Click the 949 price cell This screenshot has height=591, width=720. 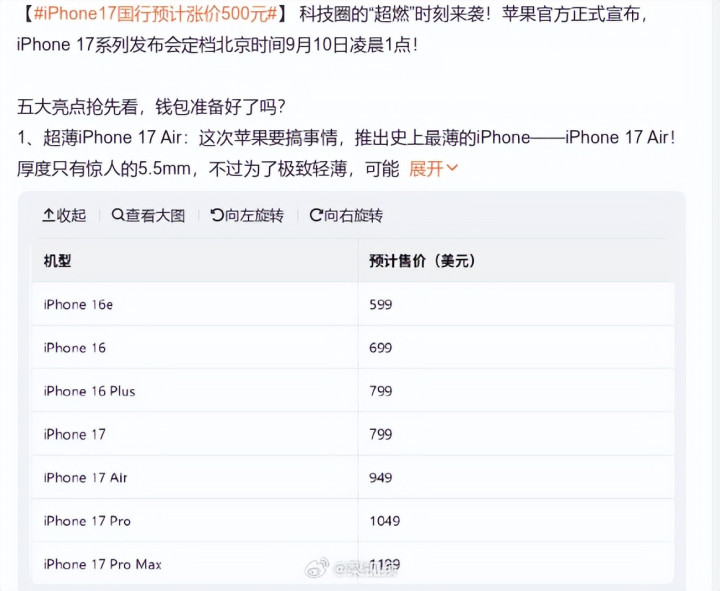[x=381, y=478]
